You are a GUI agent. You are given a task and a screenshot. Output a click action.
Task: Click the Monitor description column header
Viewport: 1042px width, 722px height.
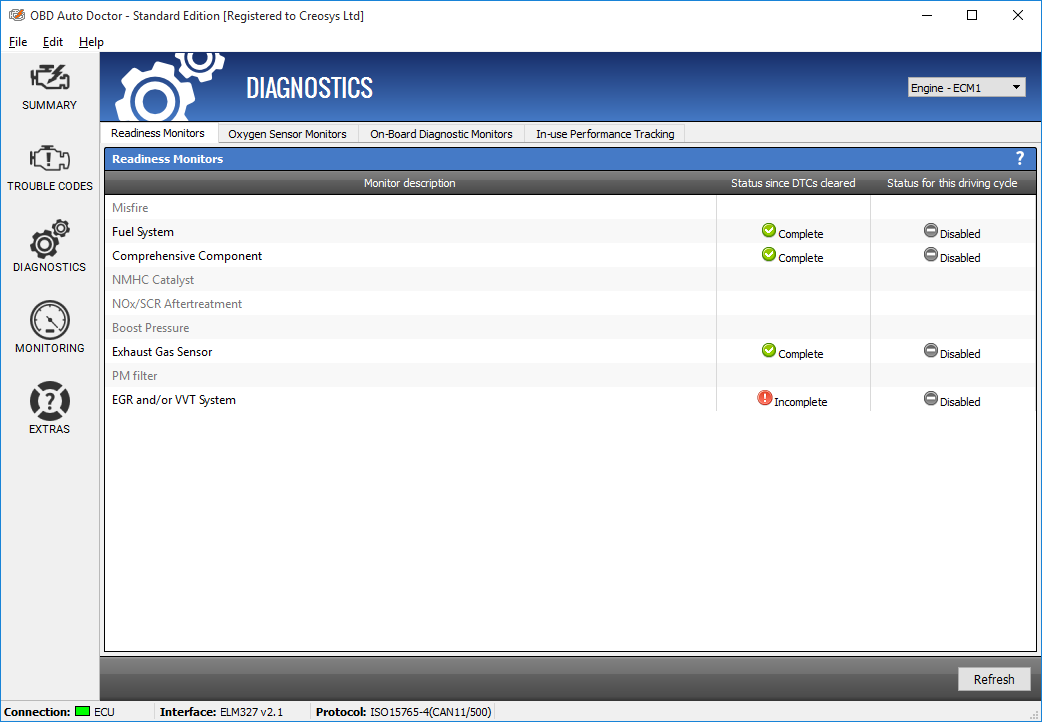[410, 183]
